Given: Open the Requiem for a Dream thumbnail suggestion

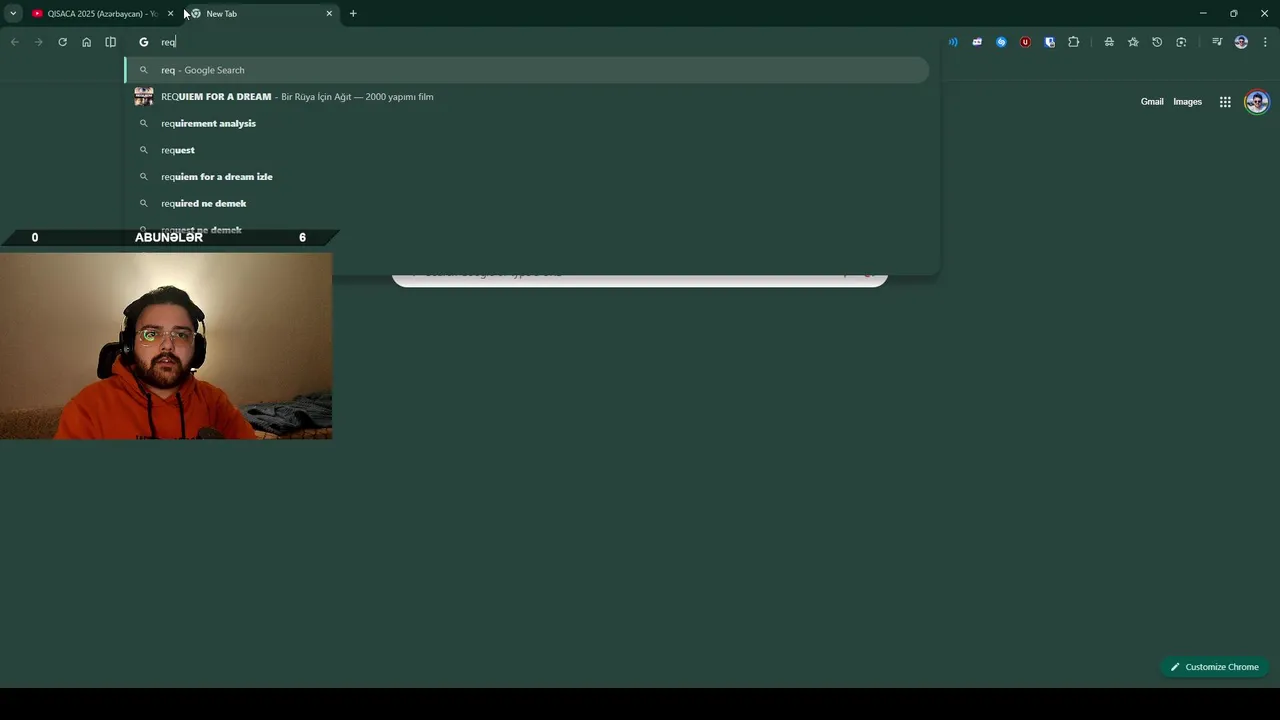Looking at the screenshot, I should coord(144,97).
